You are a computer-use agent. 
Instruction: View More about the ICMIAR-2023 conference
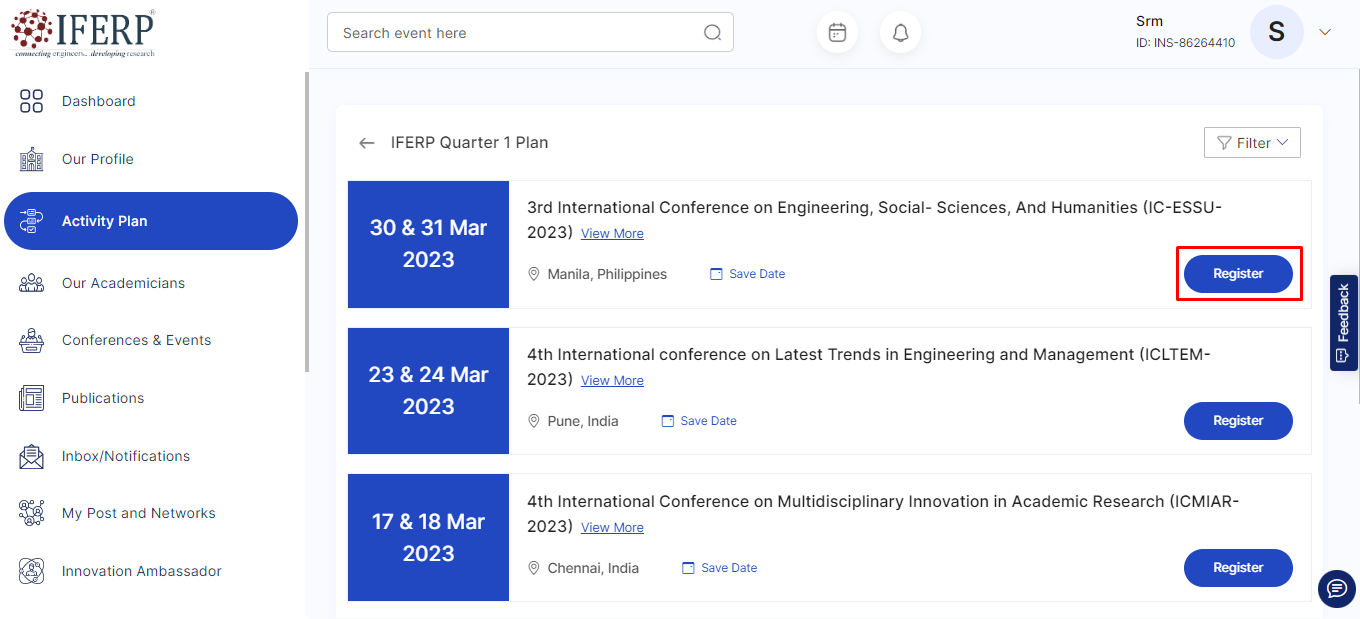612,528
